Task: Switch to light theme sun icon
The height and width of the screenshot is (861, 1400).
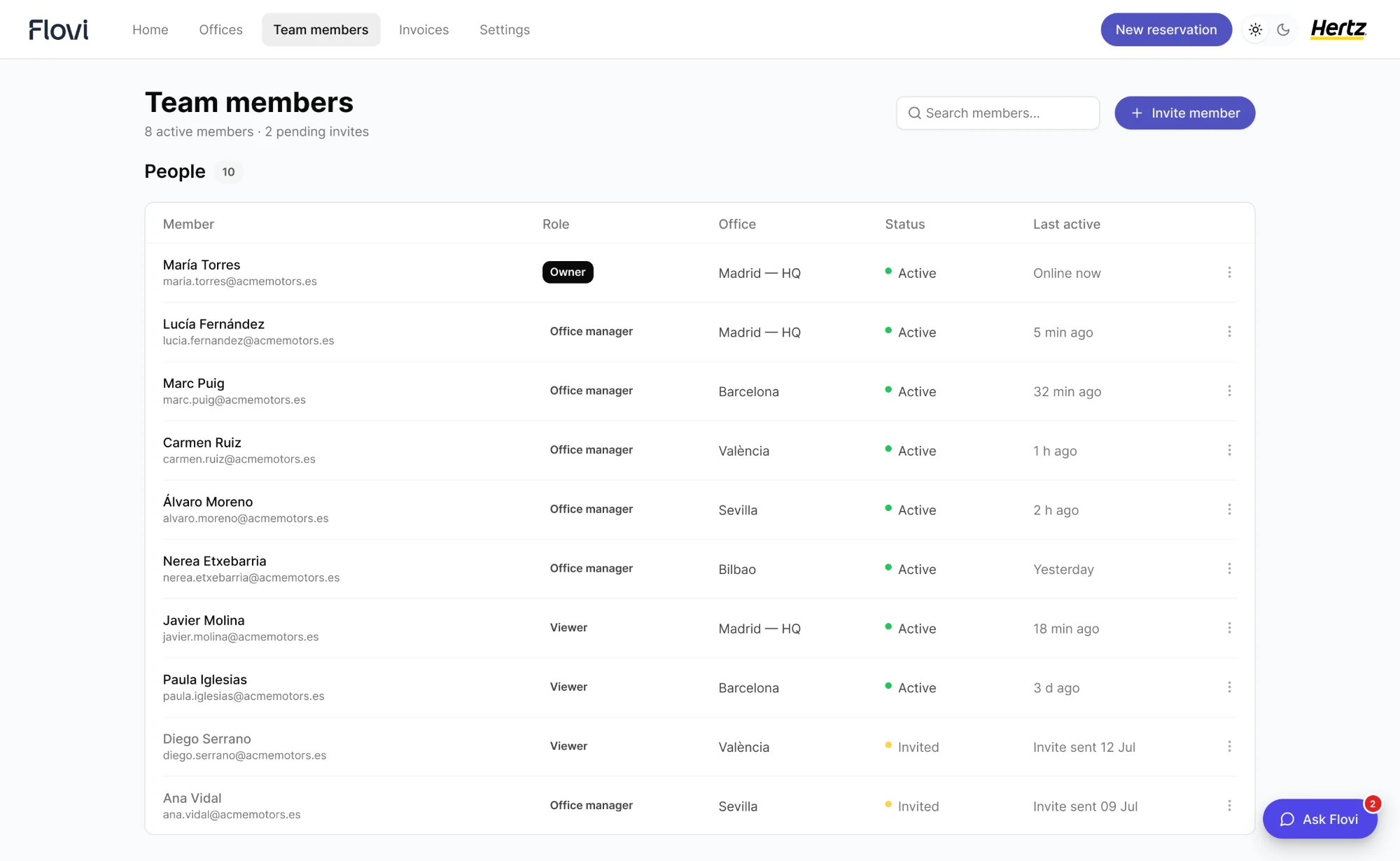Action: coord(1255,29)
